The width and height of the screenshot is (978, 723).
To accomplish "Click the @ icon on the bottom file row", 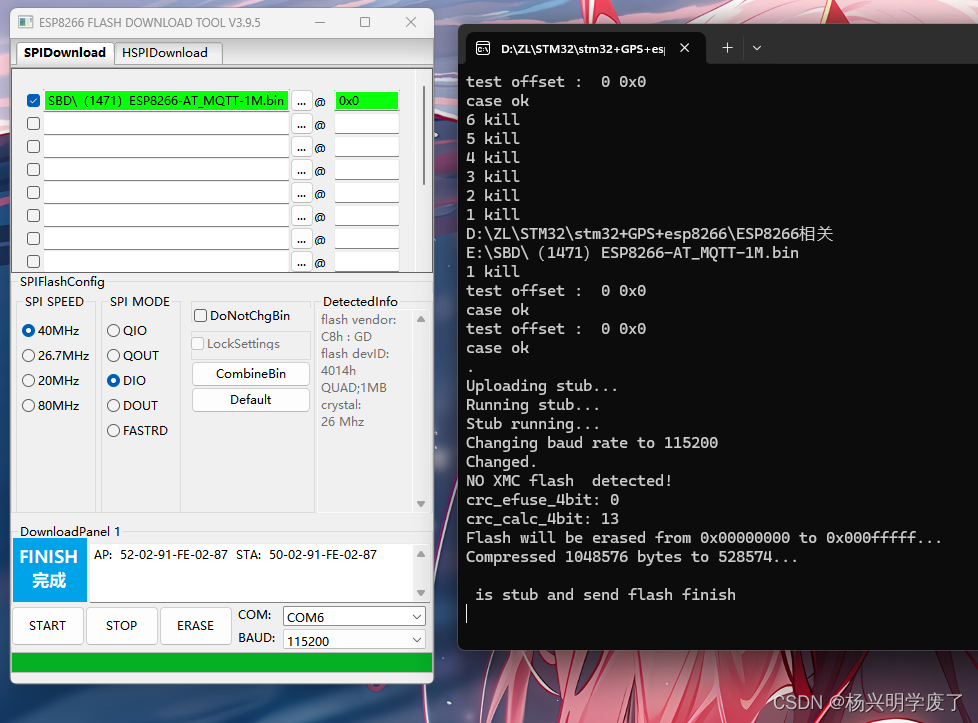I will pos(319,261).
